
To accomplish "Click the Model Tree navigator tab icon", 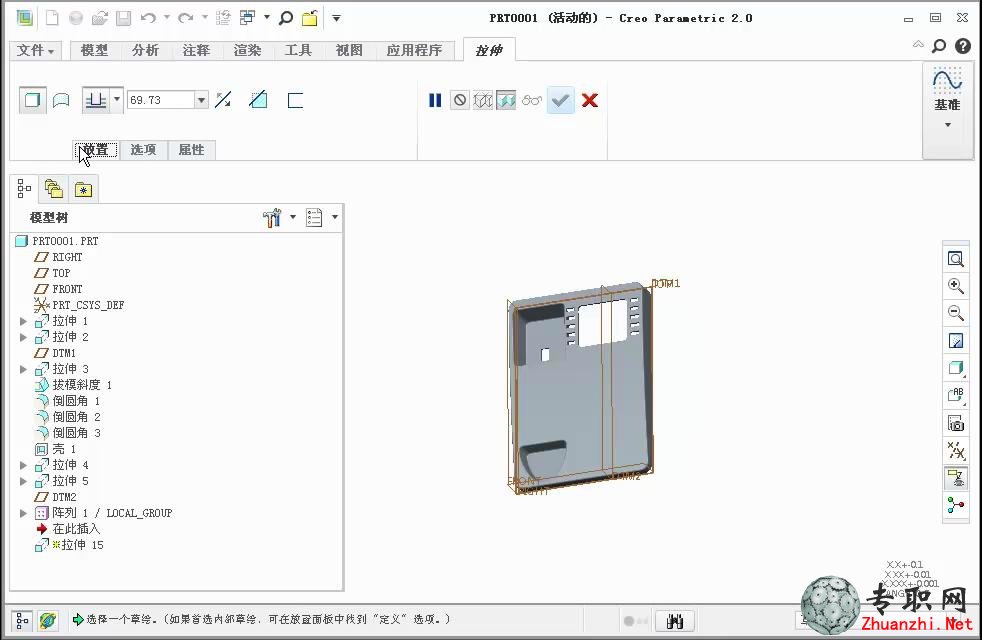I will [24, 188].
